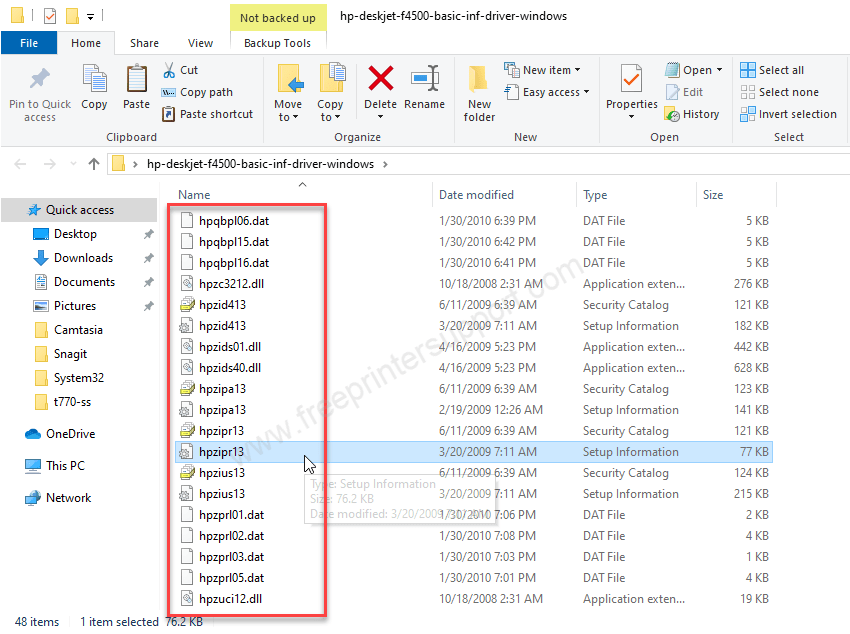Image resolution: width=850 pixels, height=634 pixels.
Task: Expand the Properties dropdown arrow
Action: 632,117
